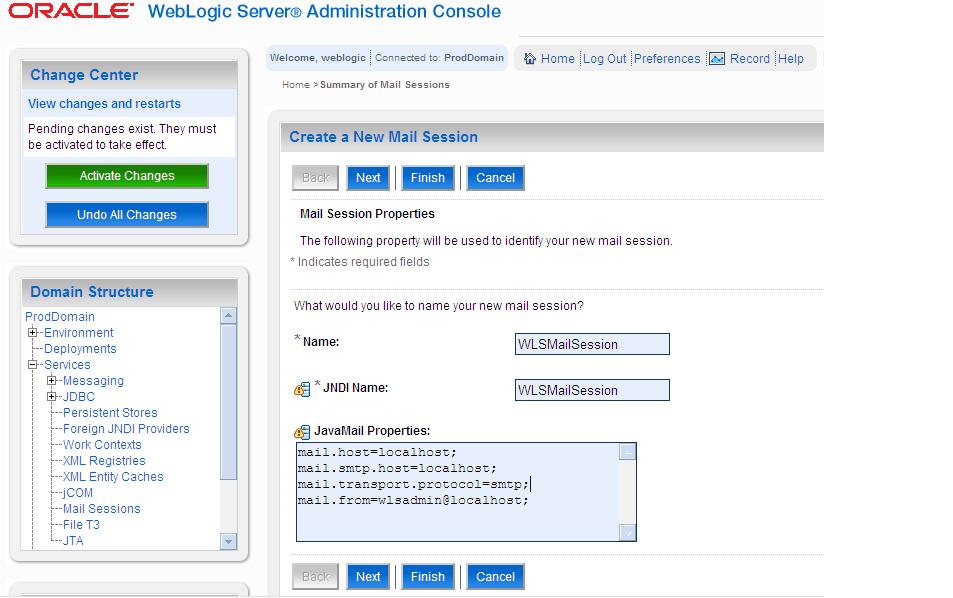
Task: Expand the Messaging tree node
Action: tap(52, 380)
